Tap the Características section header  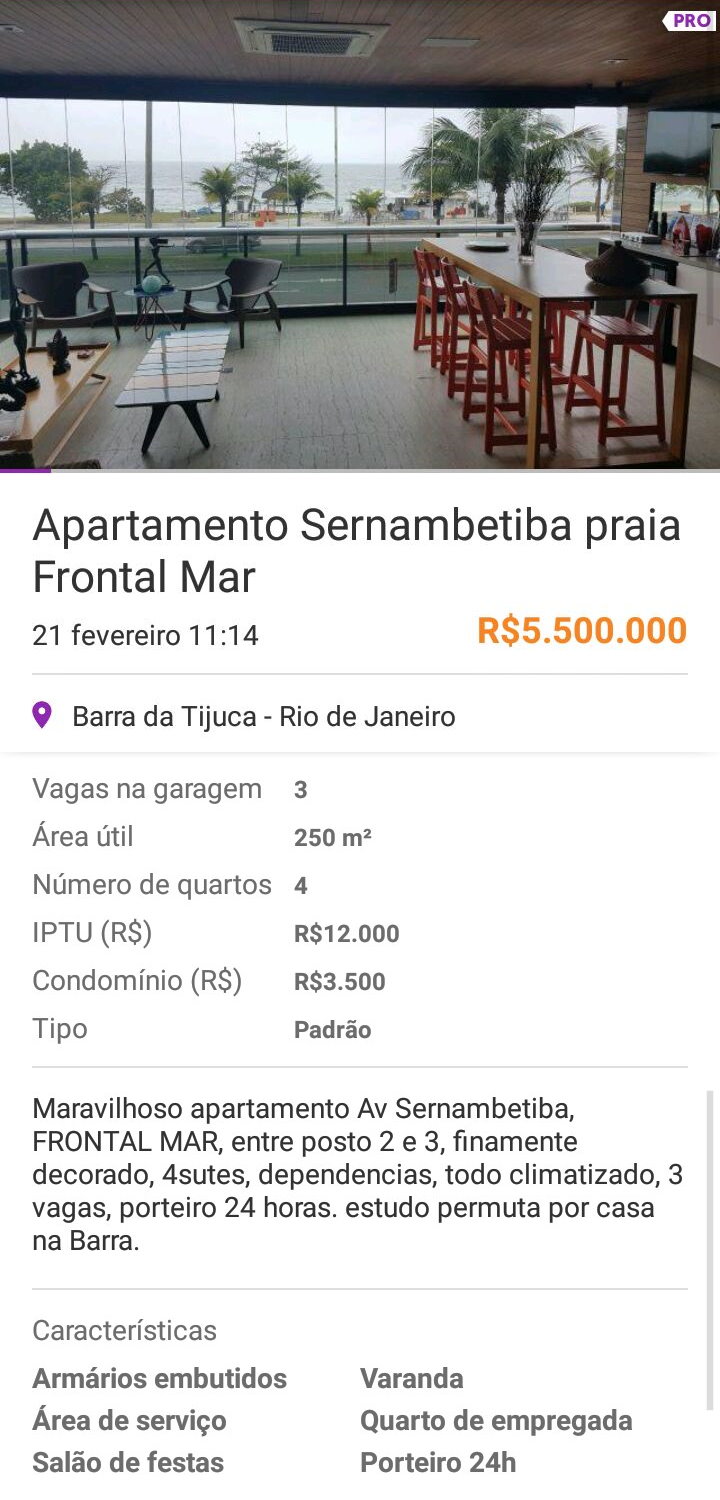tap(124, 1330)
